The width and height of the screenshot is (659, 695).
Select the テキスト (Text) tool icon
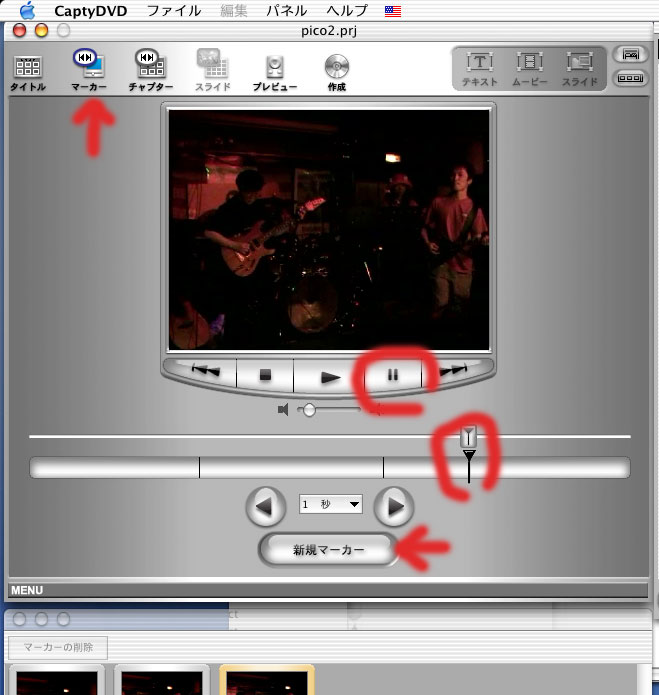coord(481,66)
